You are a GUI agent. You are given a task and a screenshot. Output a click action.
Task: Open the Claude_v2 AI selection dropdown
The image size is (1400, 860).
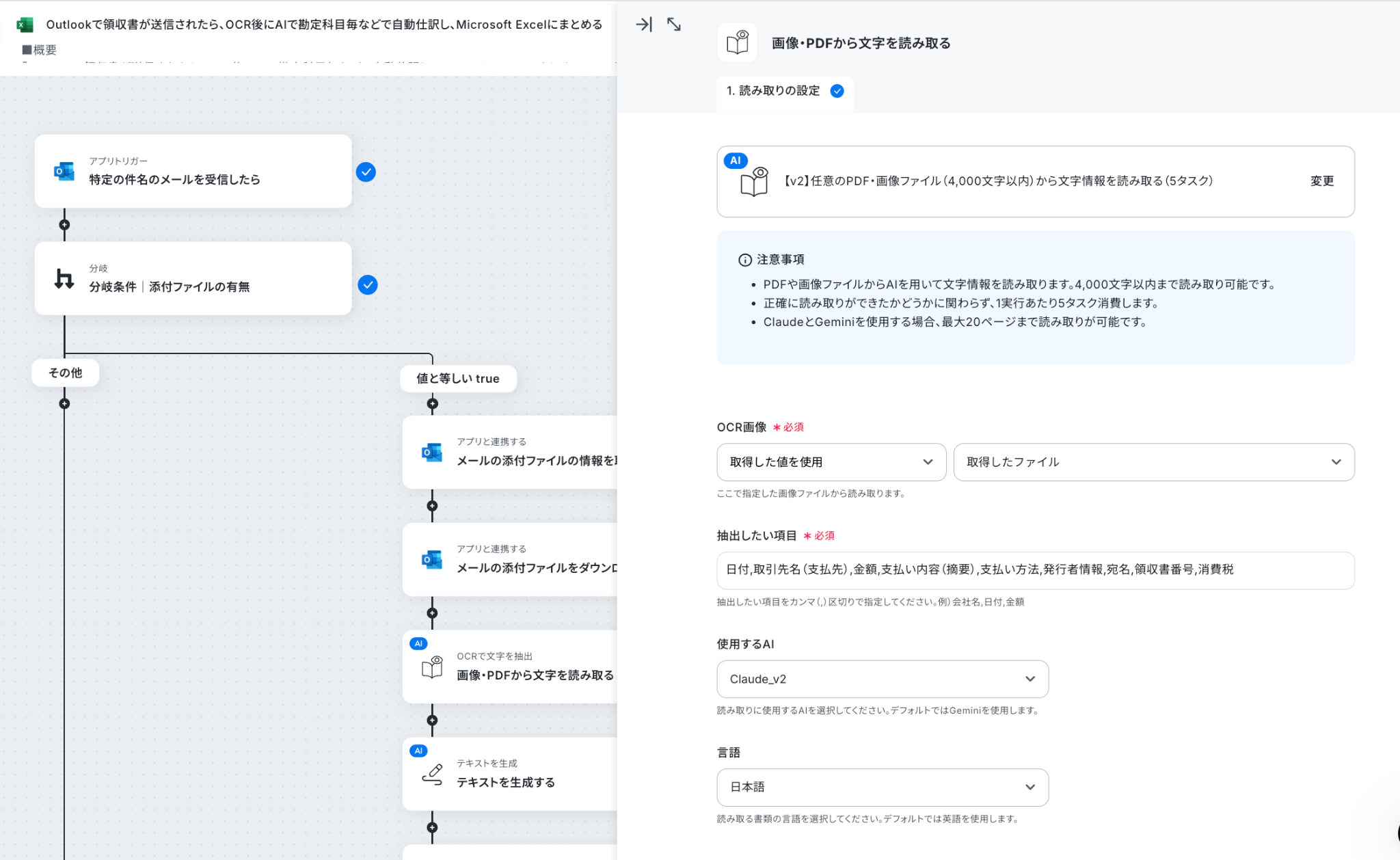883,679
